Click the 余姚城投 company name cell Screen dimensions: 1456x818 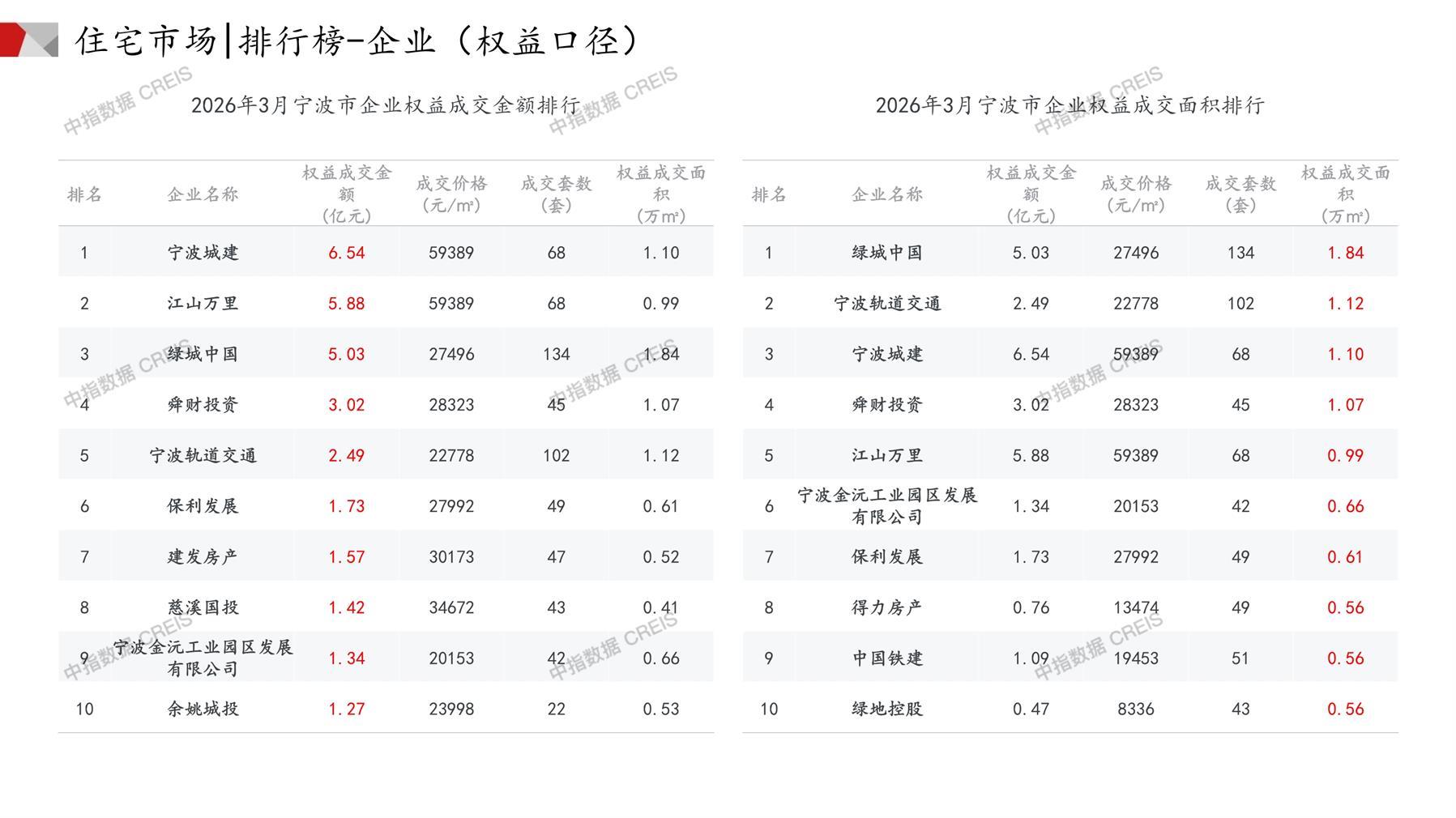(203, 709)
